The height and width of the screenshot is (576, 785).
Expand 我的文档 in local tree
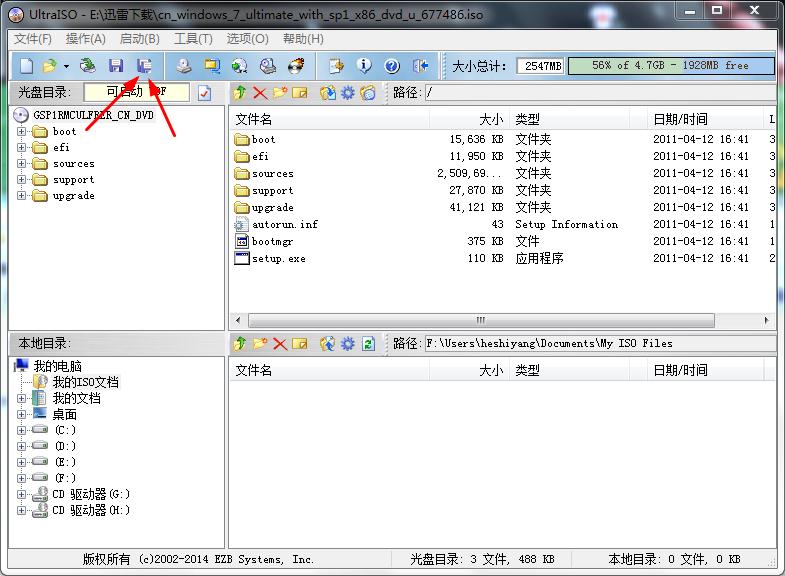point(21,398)
